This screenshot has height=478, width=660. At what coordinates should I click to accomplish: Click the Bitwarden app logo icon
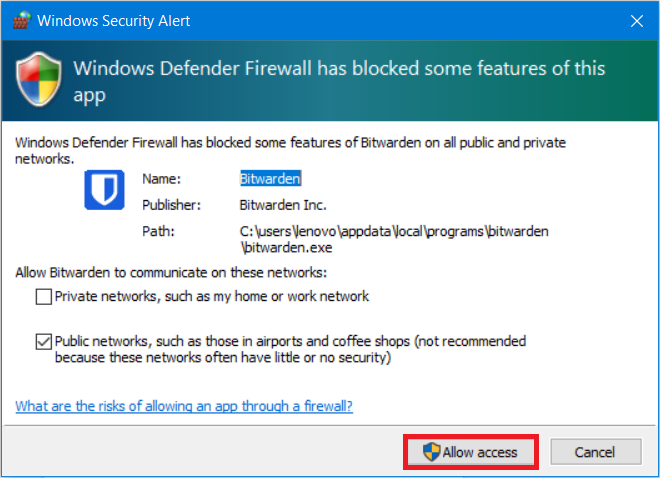pyautogui.click(x=104, y=190)
